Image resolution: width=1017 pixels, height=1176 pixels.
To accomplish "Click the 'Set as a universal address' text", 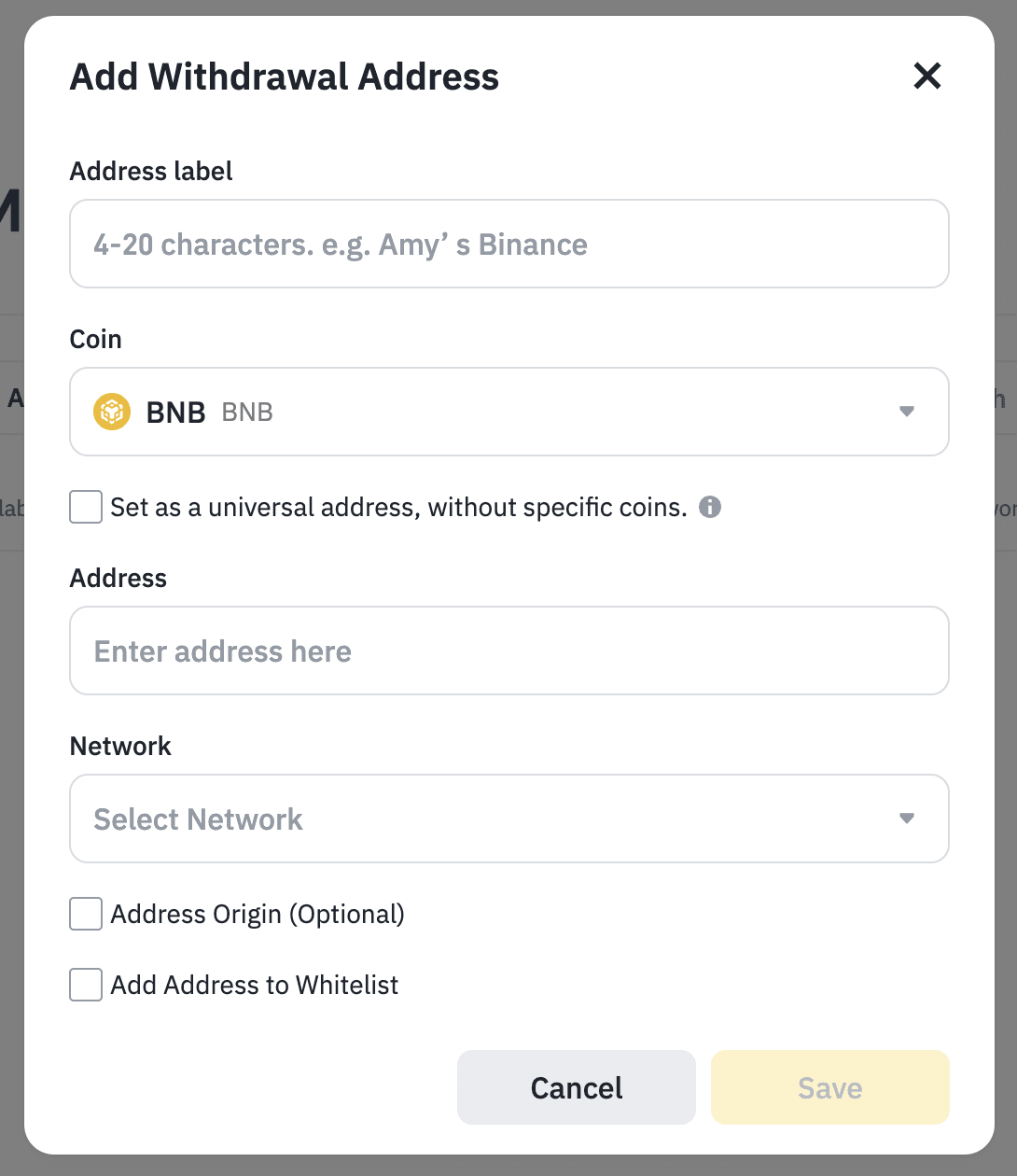I will 398,508.
